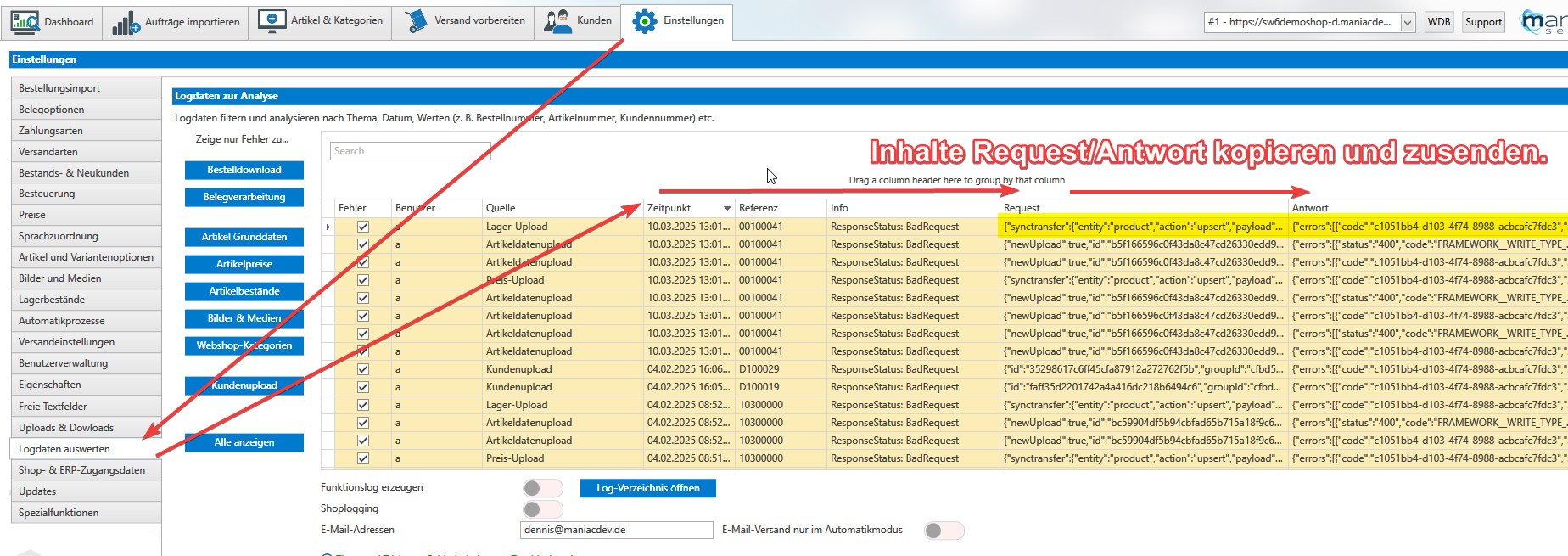Screen dimensions: 1568x556
Task: Sort by Zeitpunkt column dropdown arrow
Action: tap(727, 208)
